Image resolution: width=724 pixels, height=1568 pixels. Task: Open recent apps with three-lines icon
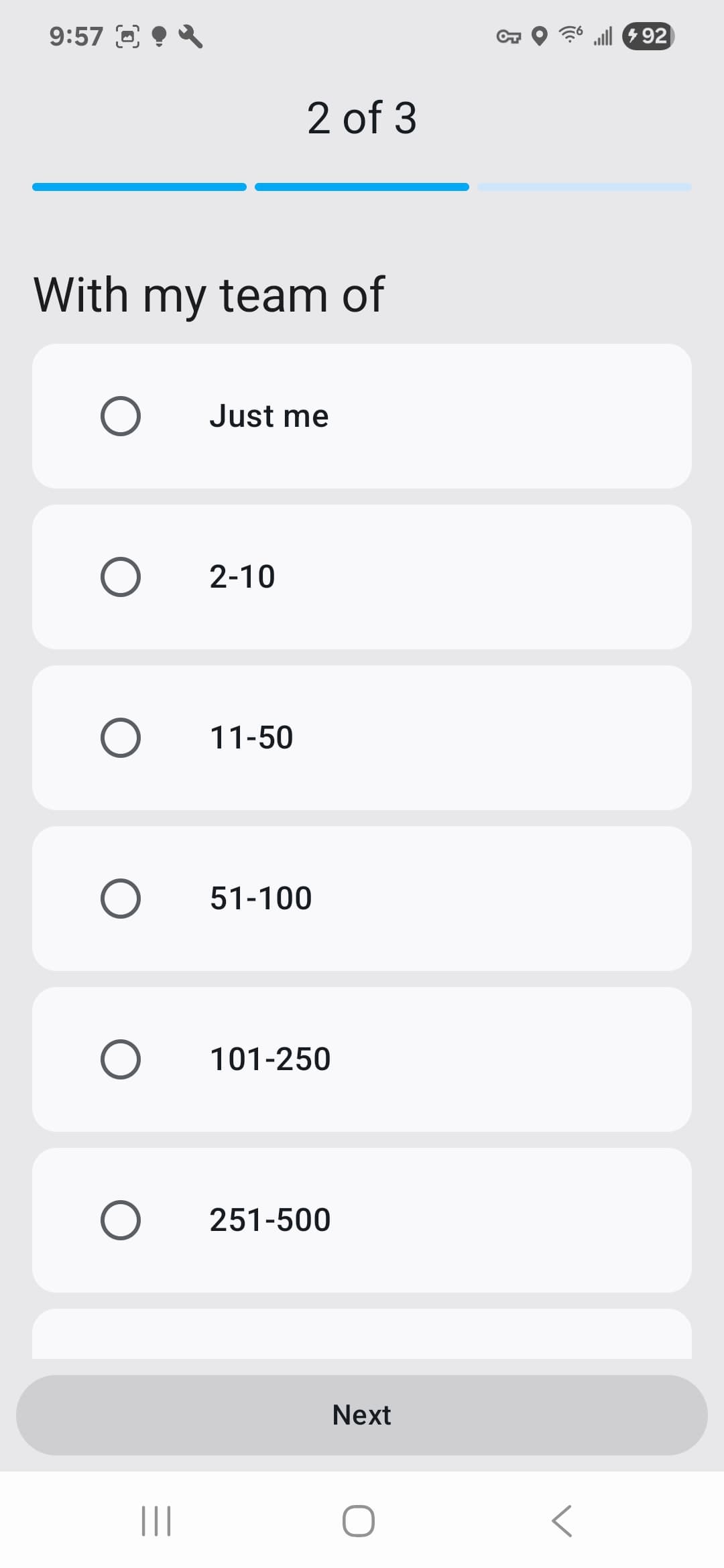click(x=156, y=1521)
